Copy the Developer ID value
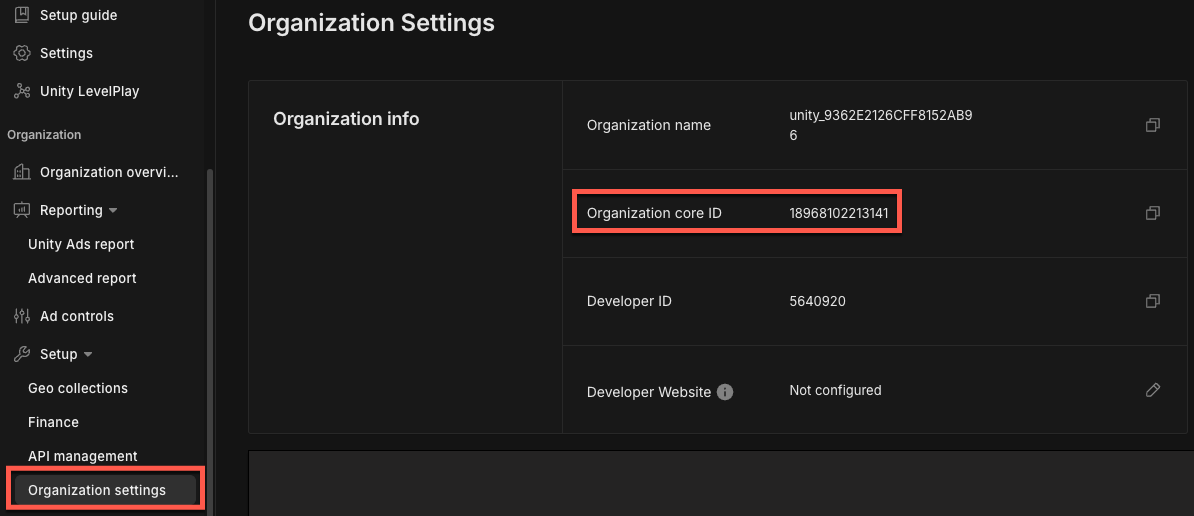 click(x=1152, y=301)
